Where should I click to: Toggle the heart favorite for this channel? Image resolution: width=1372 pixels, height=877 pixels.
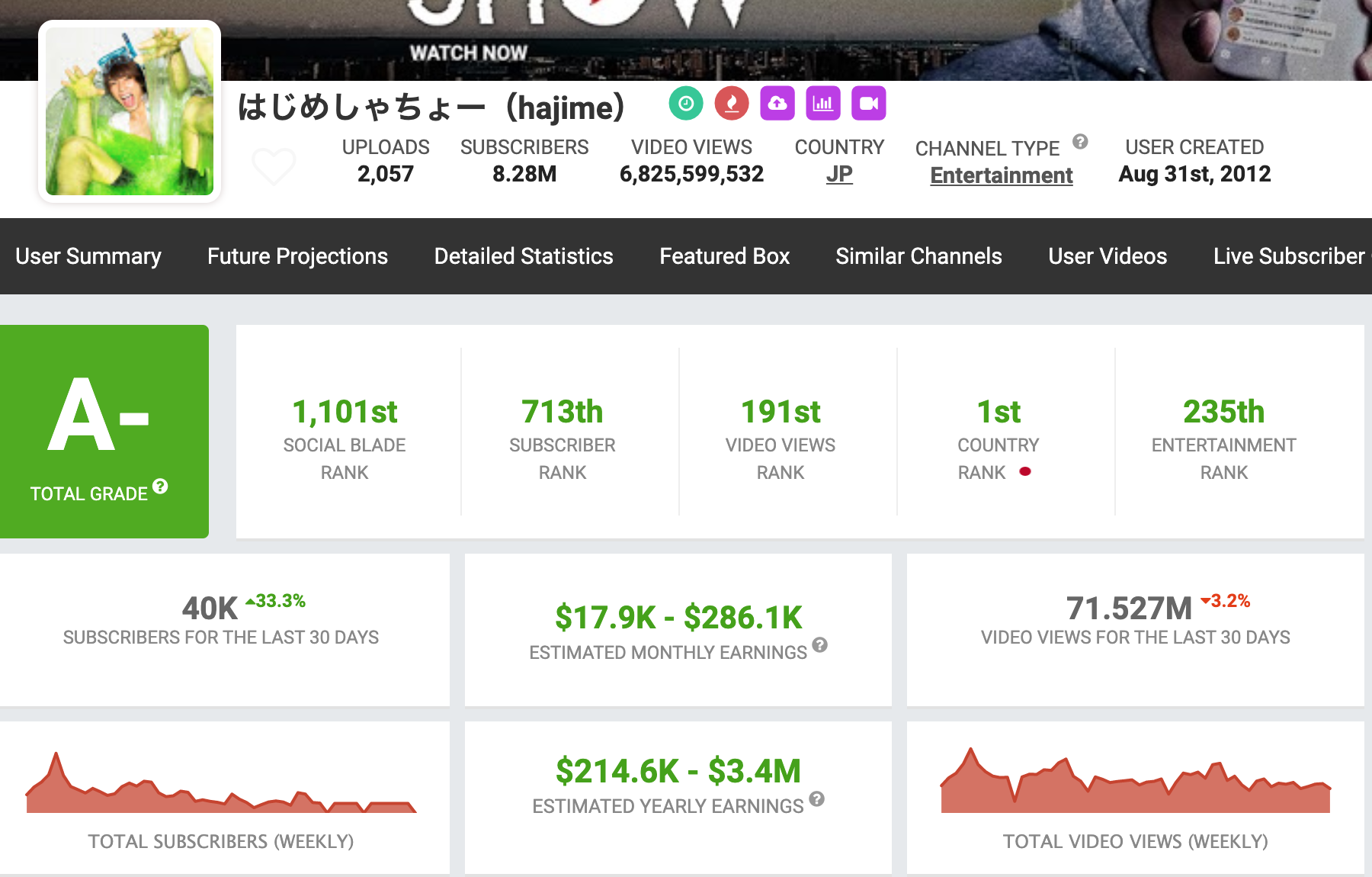click(x=274, y=166)
